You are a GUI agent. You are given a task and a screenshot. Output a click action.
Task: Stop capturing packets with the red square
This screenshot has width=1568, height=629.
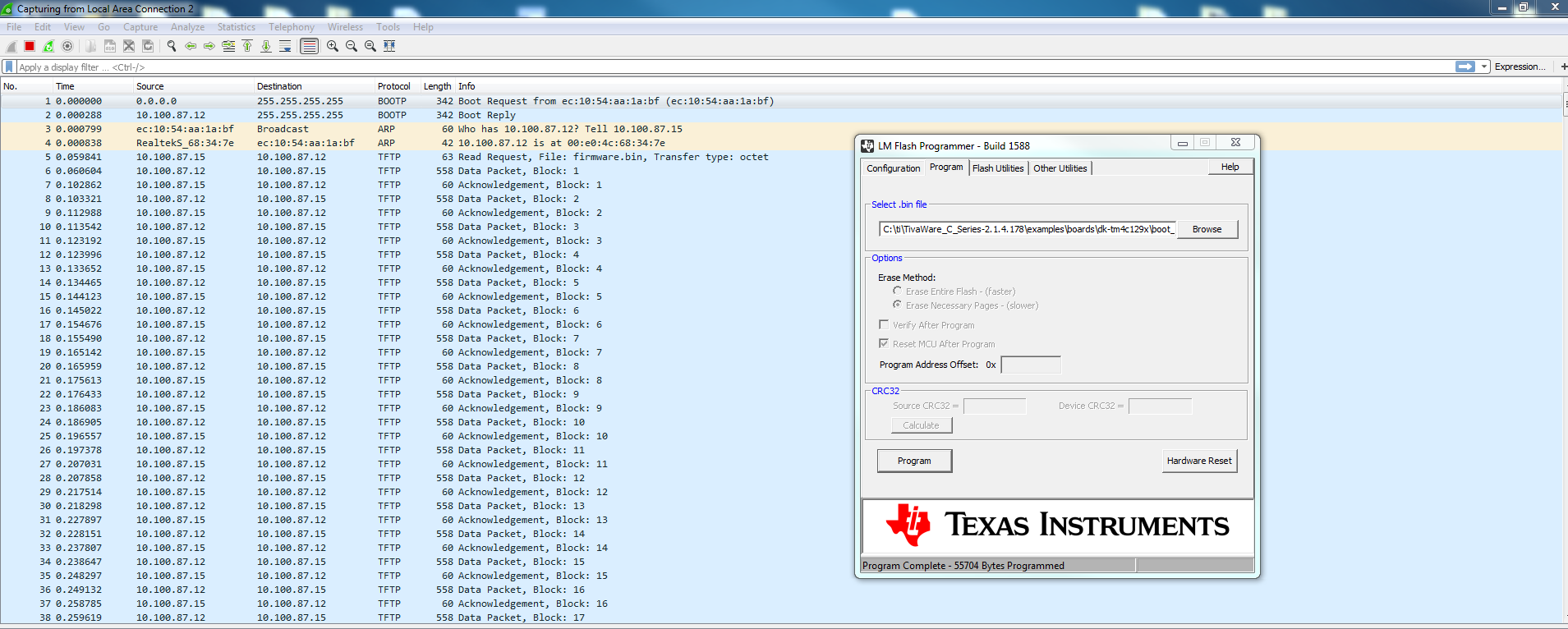pos(30,46)
